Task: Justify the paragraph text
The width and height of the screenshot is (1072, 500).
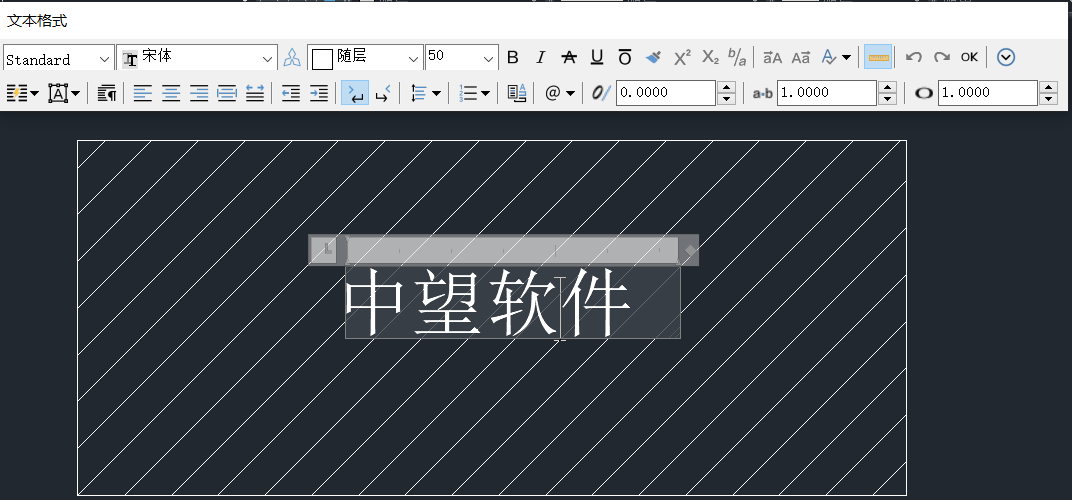Action: point(227,93)
